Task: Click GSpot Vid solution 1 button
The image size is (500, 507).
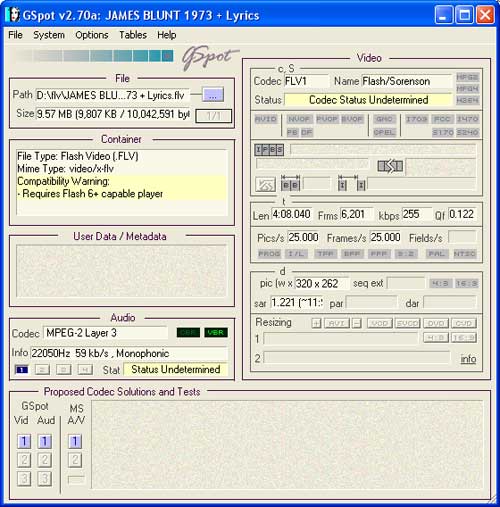Action: pos(24,441)
